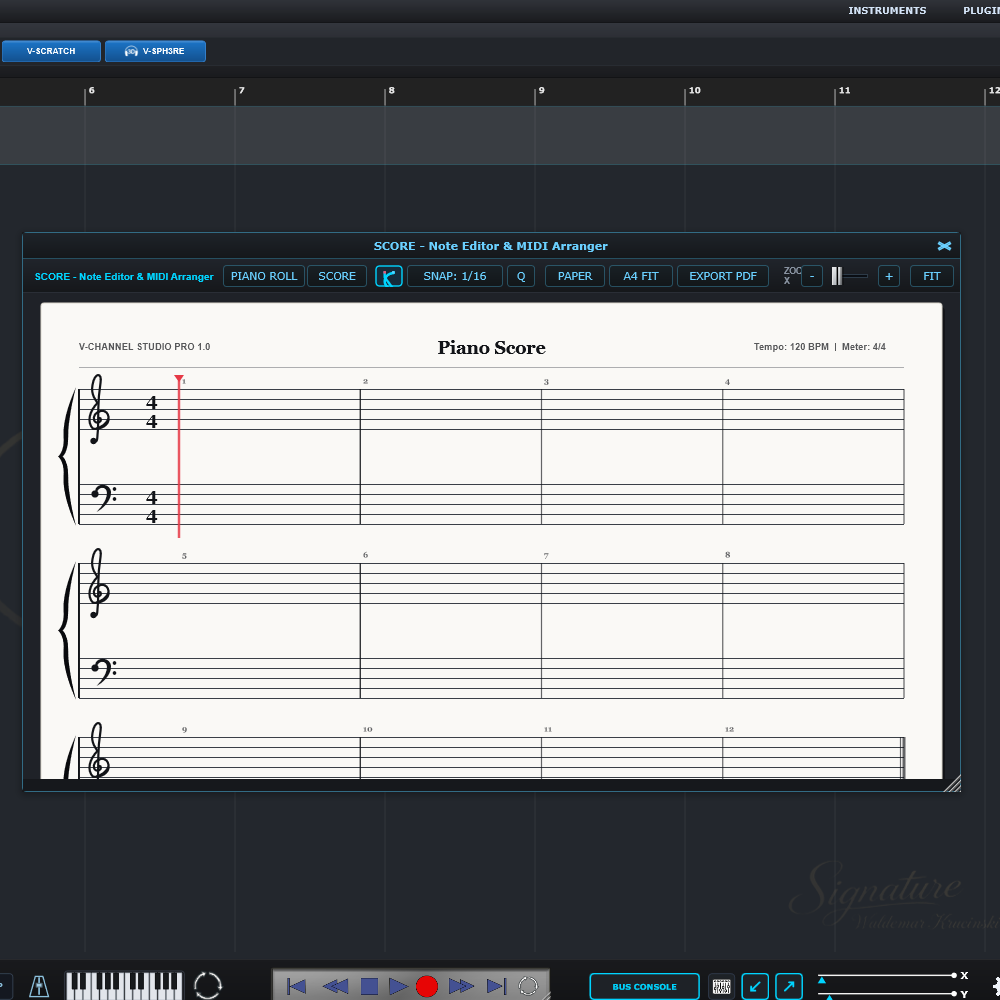
Task: Increase score zoom with plus button
Action: click(888, 276)
